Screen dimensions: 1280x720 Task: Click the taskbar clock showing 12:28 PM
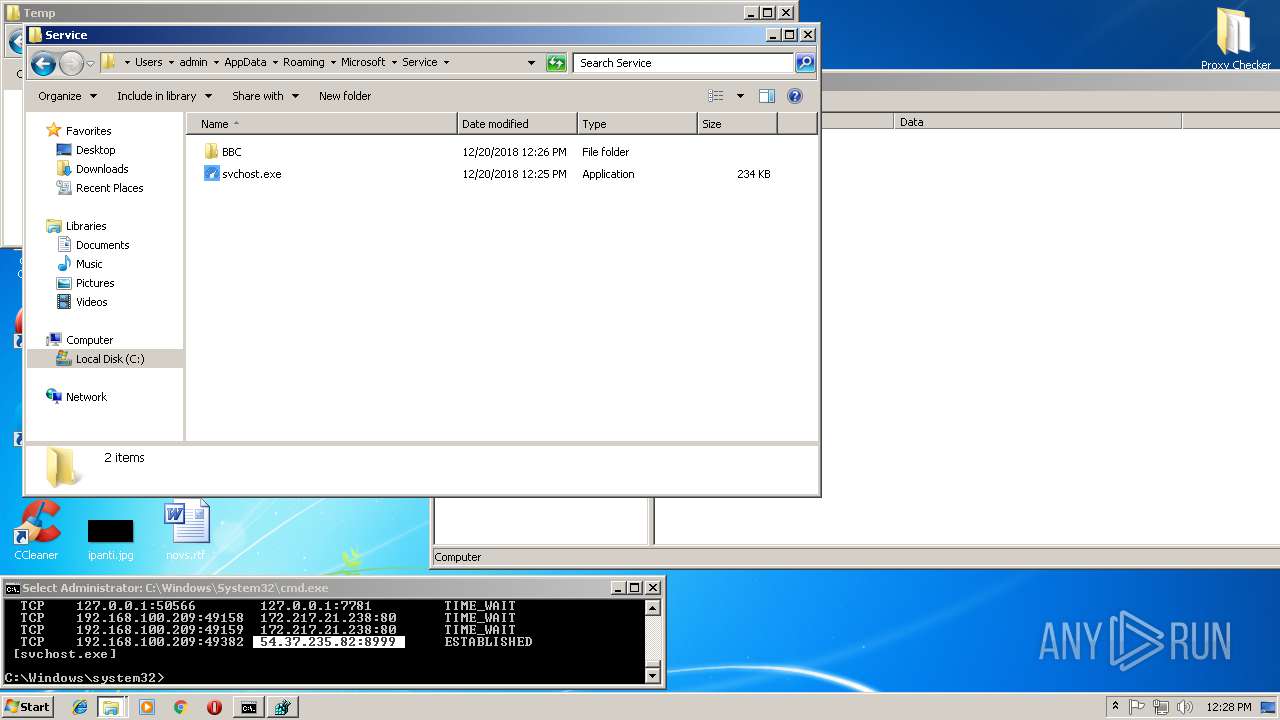(x=1227, y=707)
